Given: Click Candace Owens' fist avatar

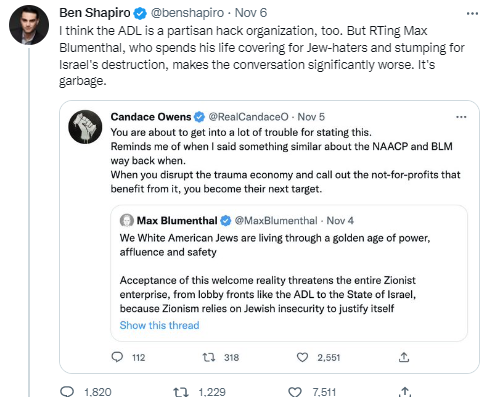Looking at the screenshot, I should click(x=85, y=127).
